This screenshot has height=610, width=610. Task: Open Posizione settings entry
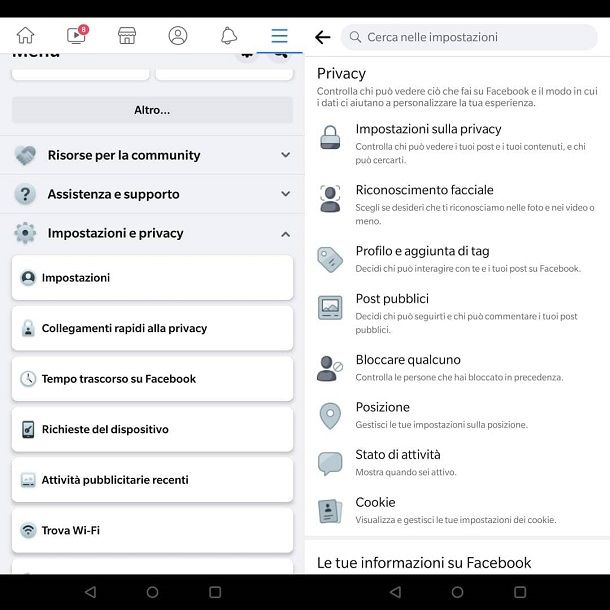(458, 415)
